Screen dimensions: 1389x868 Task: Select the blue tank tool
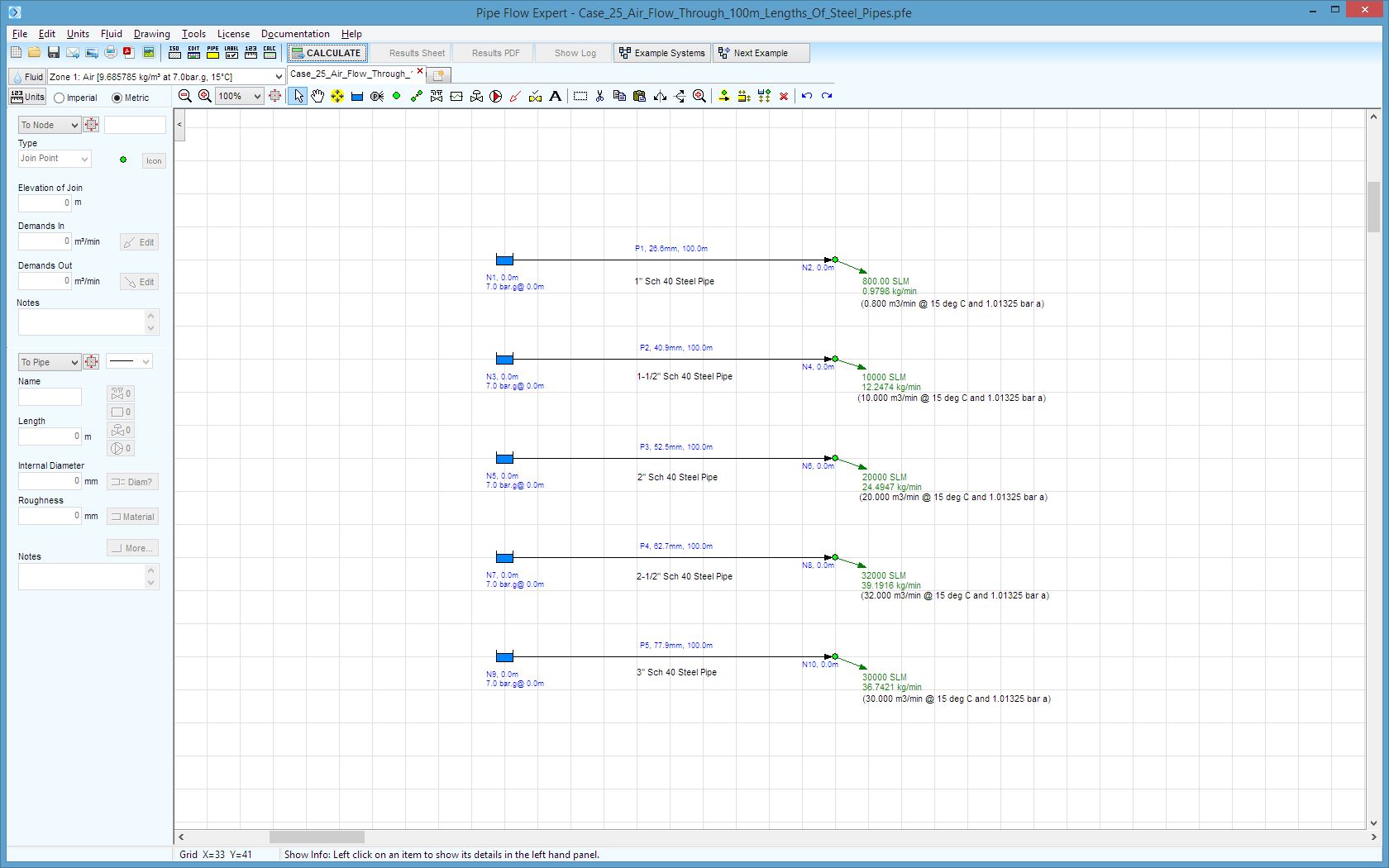coord(357,96)
